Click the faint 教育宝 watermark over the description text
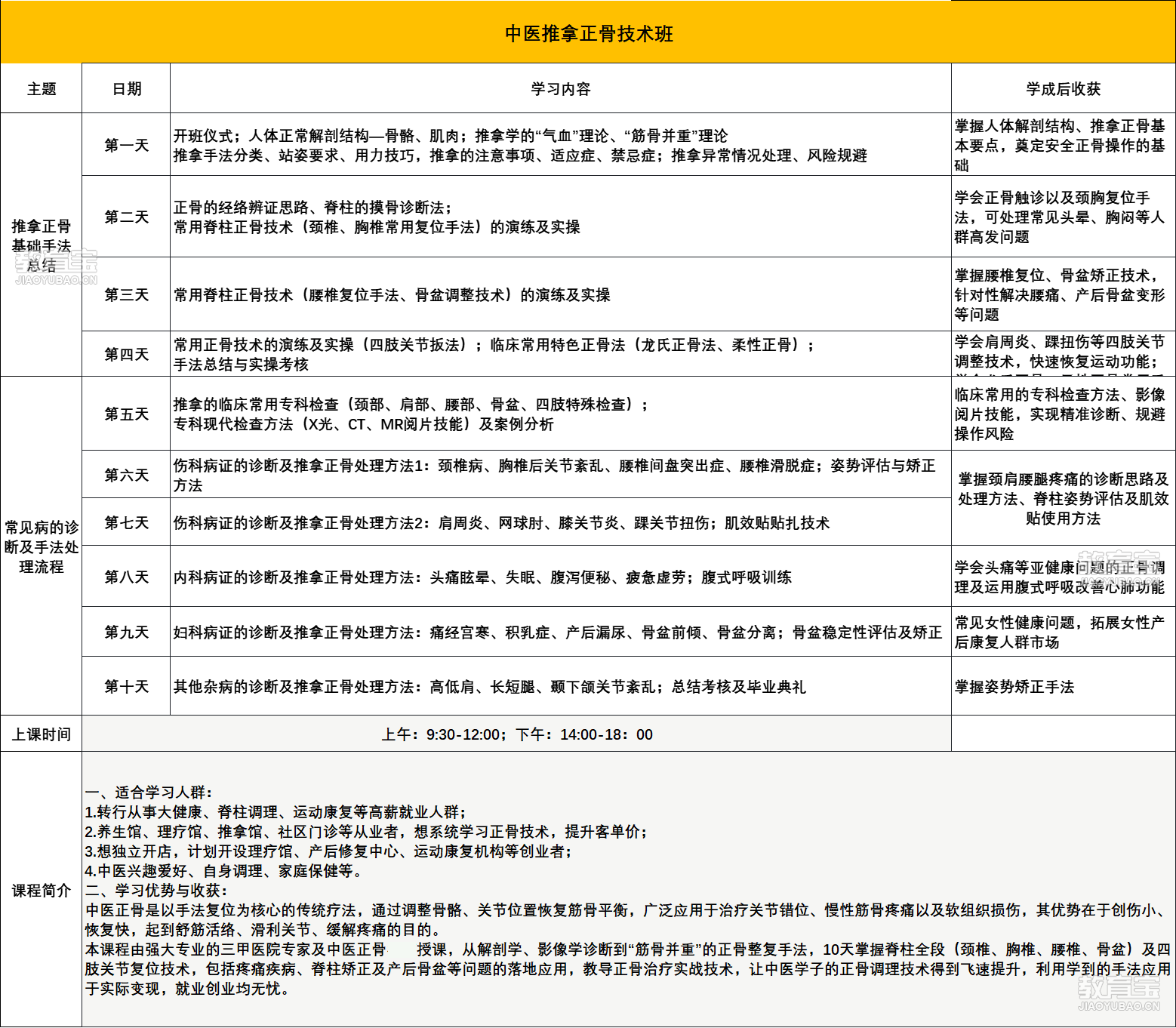1176x1028 pixels. (x=1118, y=993)
